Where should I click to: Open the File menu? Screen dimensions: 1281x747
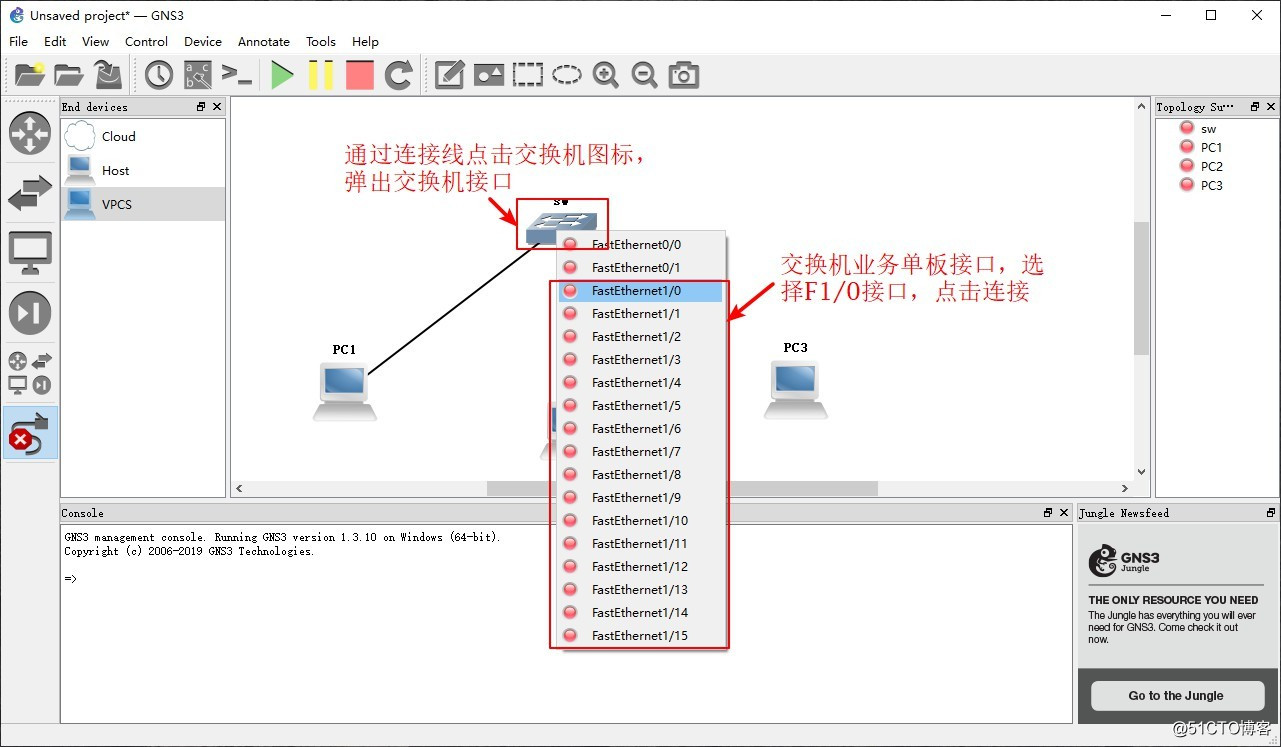point(19,41)
